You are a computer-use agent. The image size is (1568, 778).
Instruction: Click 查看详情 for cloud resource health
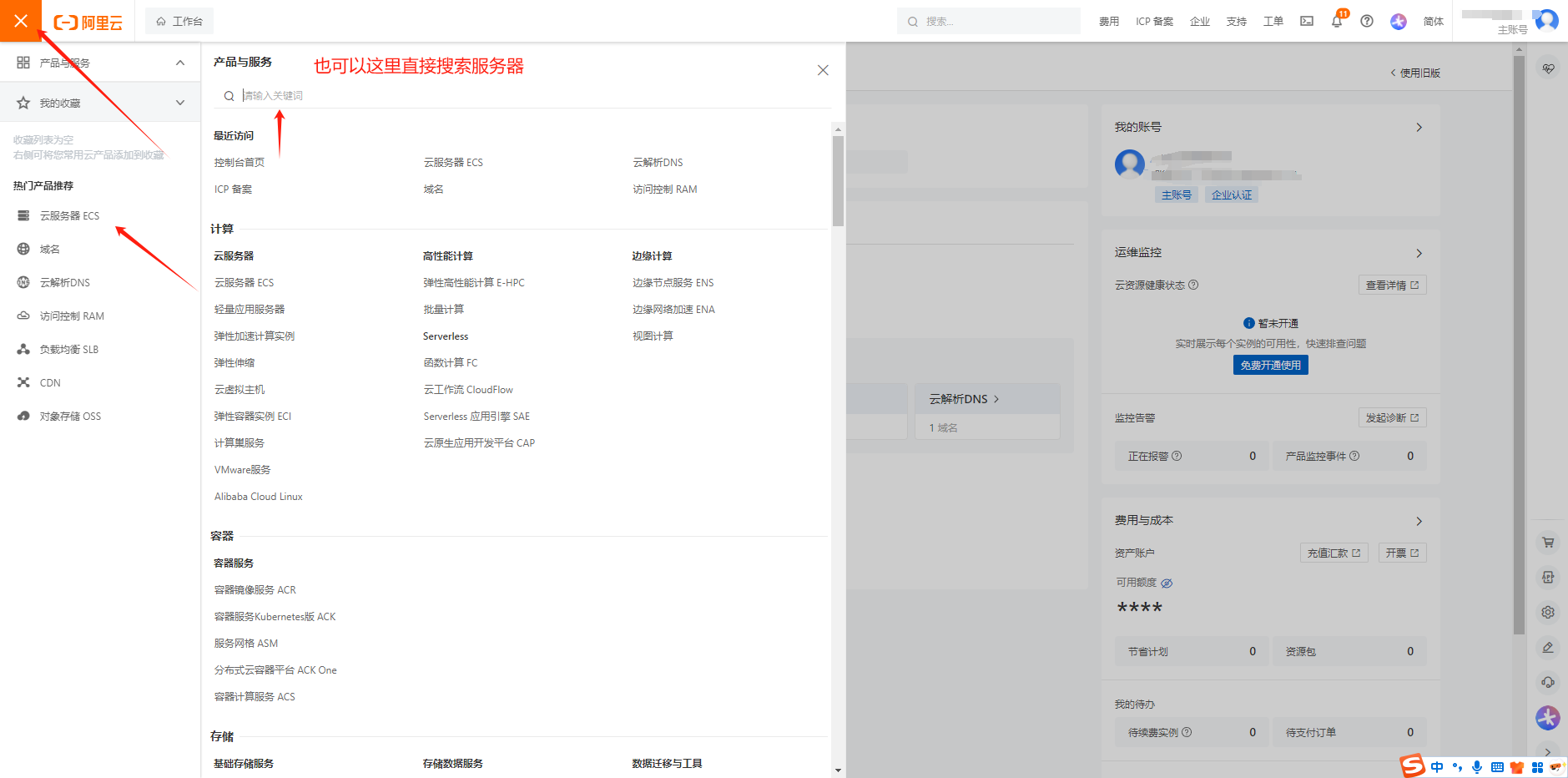pyautogui.click(x=1391, y=284)
